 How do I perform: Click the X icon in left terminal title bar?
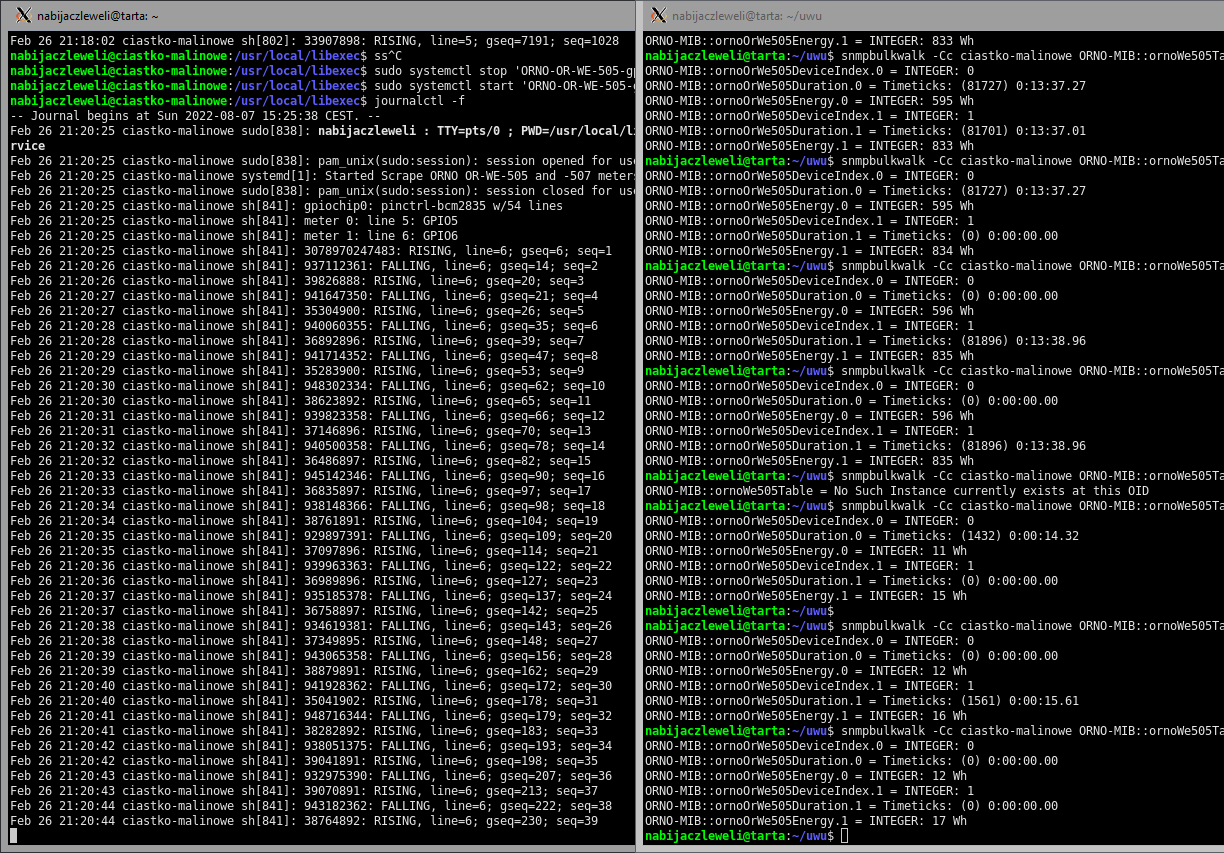24,15
